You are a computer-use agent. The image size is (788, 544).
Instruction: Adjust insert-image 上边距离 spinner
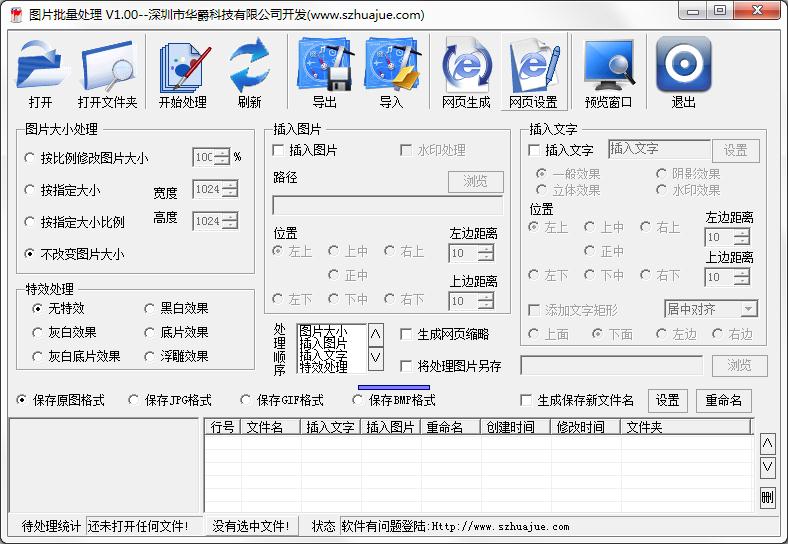pos(485,301)
